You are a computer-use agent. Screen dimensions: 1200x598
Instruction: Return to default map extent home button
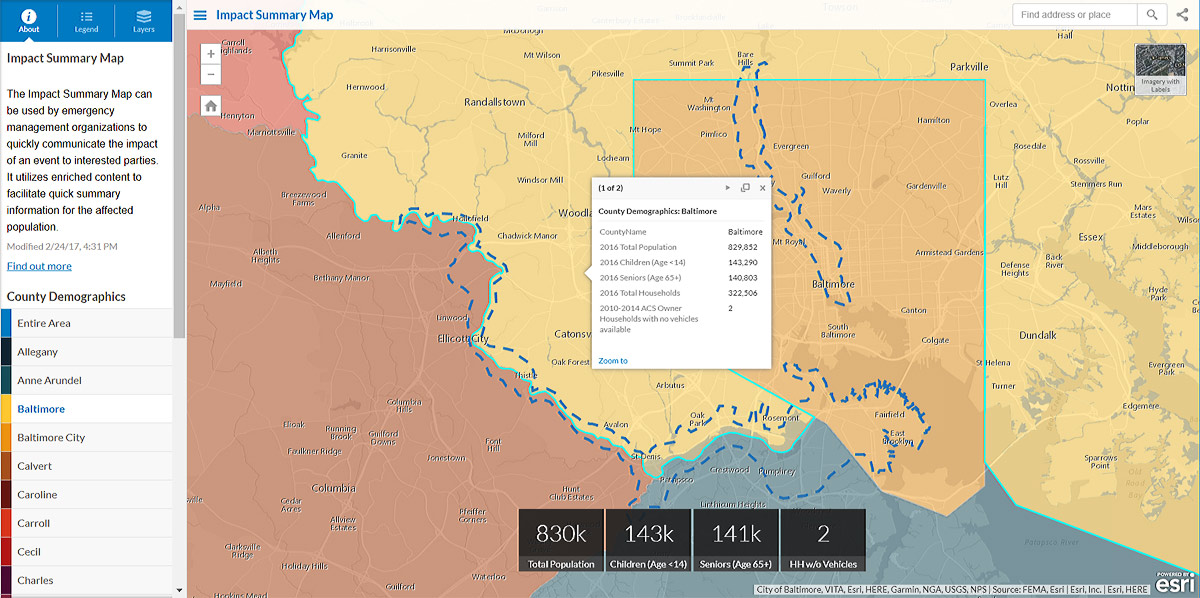pyautogui.click(x=210, y=105)
